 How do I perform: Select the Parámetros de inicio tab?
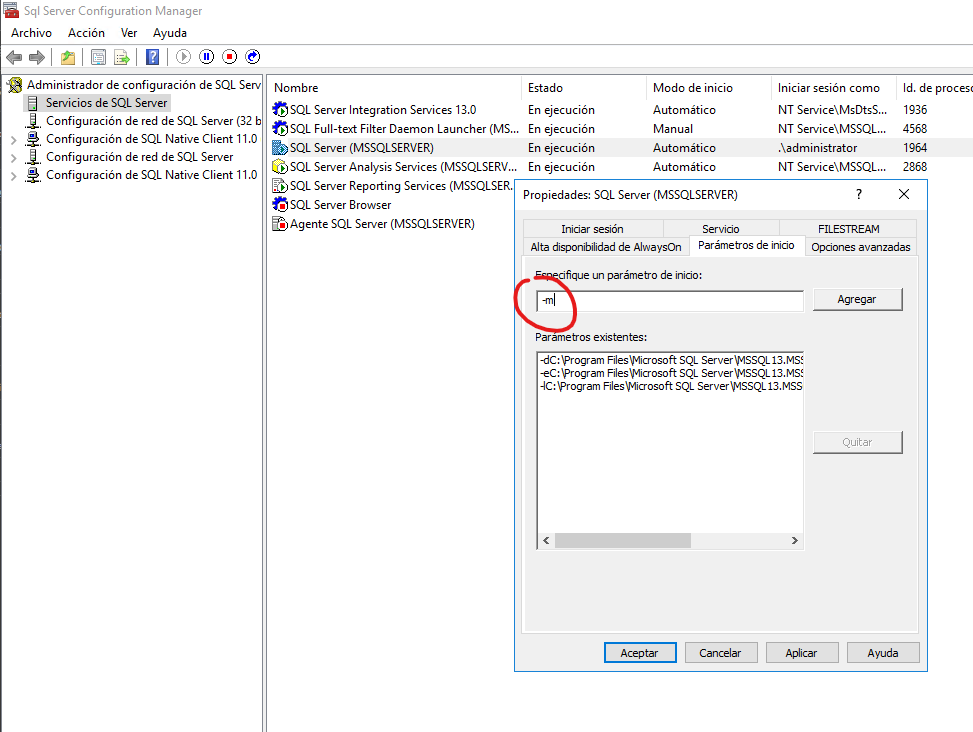click(x=747, y=246)
